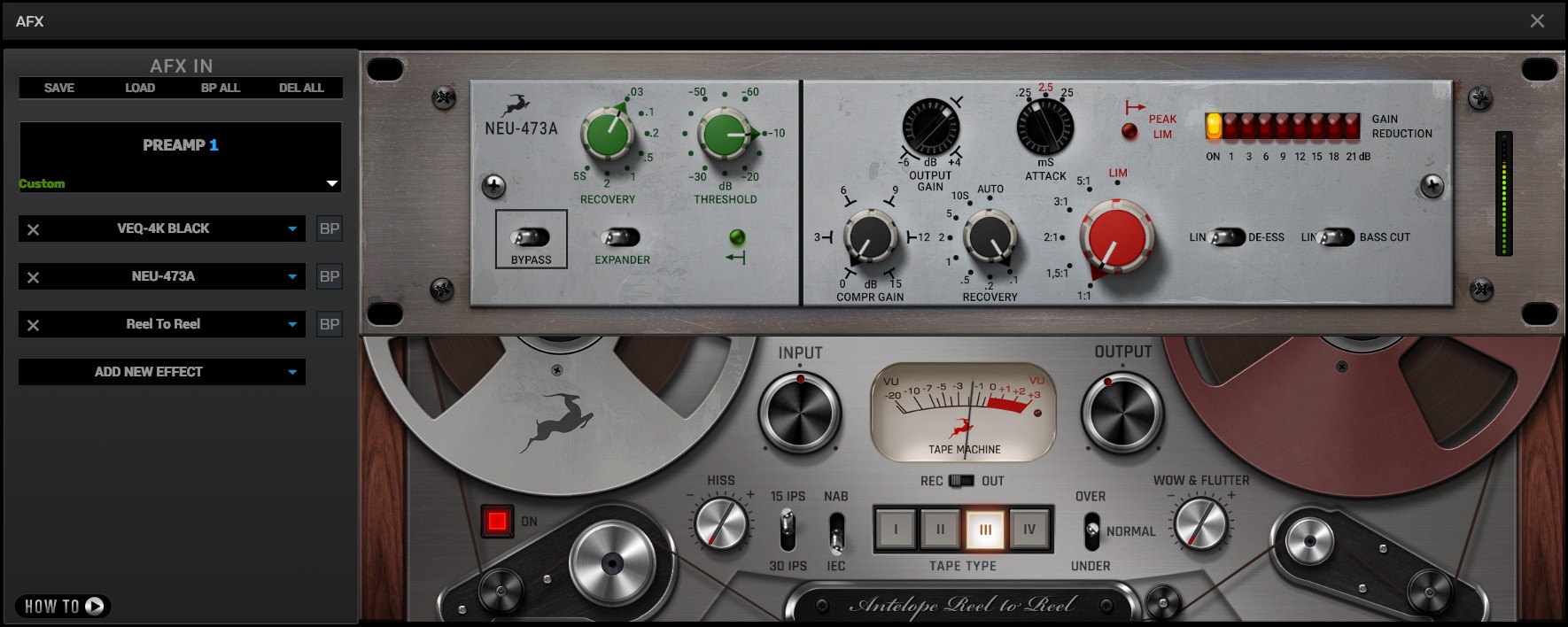Open the VEQ-4K BLACK effect dropdown
The image size is (1568, 627).
[292, 229]
